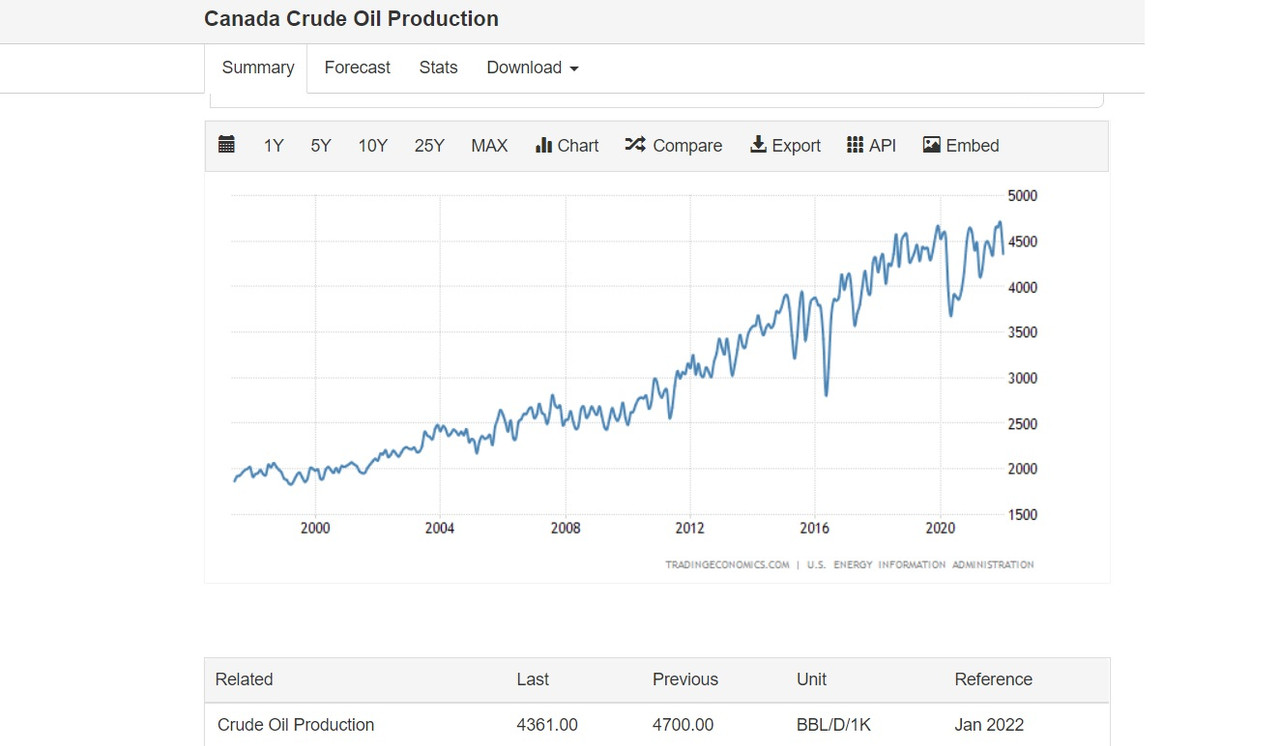Click the 1500 y-axis label
The width and height of the screenshot is (1280, 746).
[x=1022, y=515]
